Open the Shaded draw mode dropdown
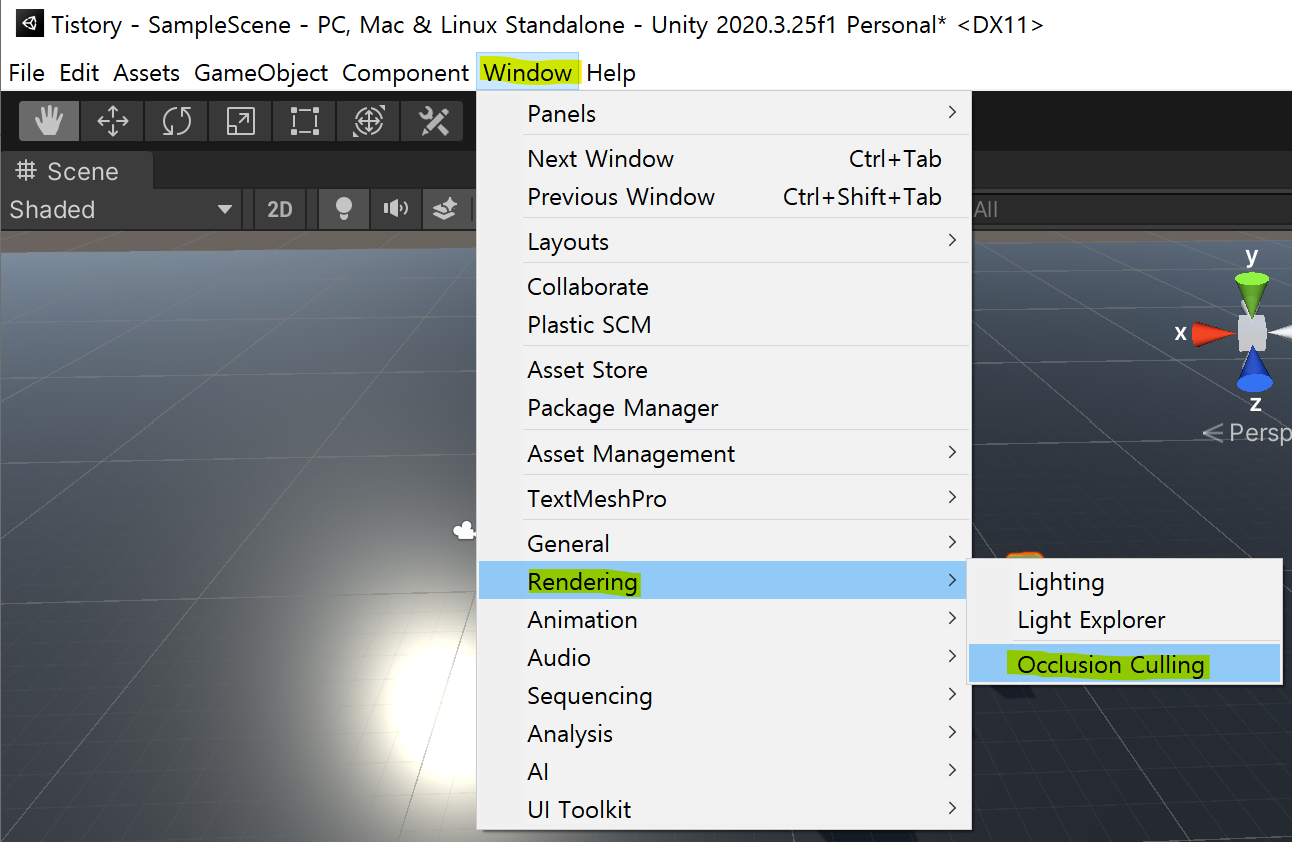 pyautogui.click(x=120, y=209)
